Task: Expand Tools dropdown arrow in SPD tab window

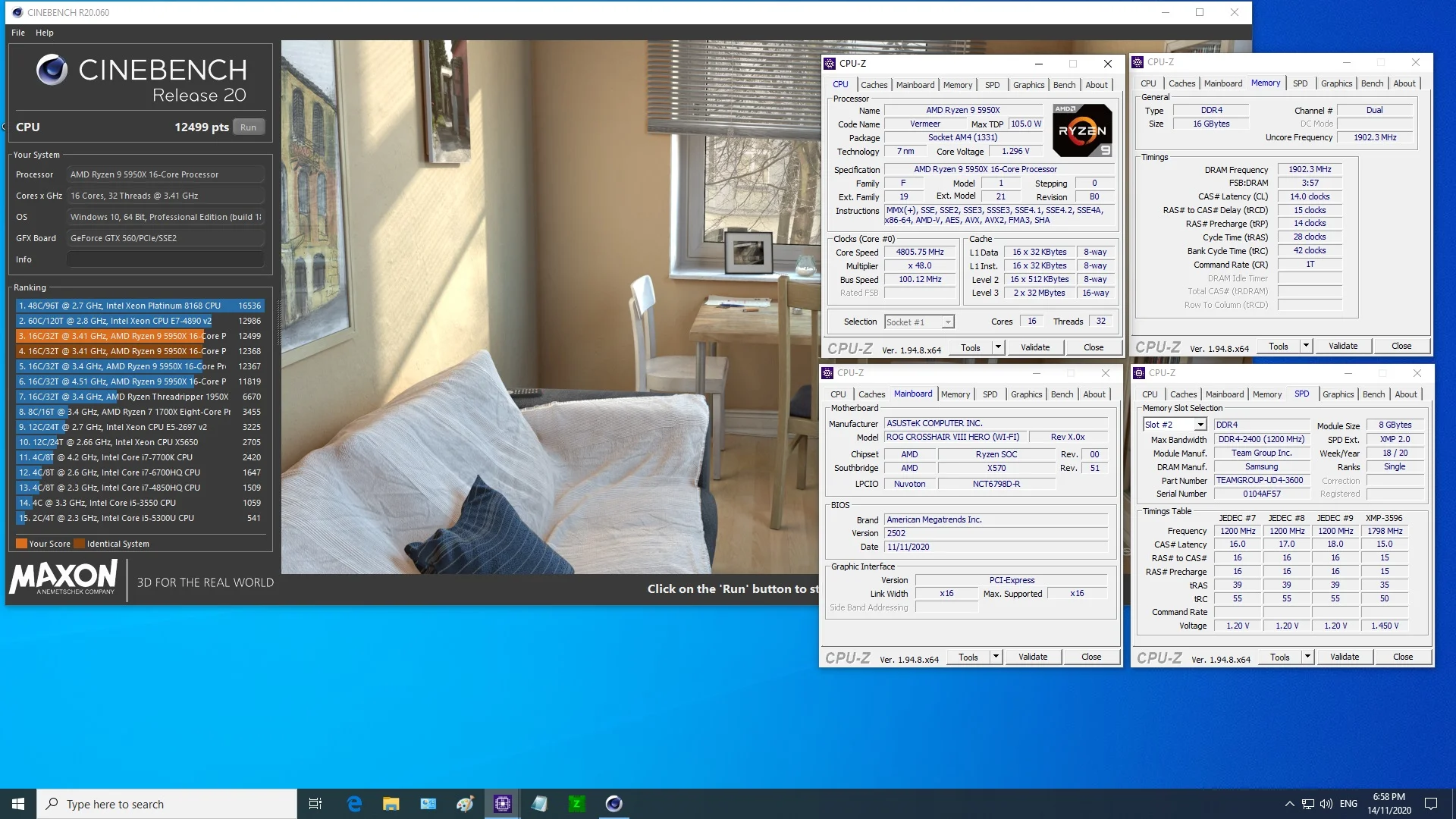Action: tap(1307, 657)
